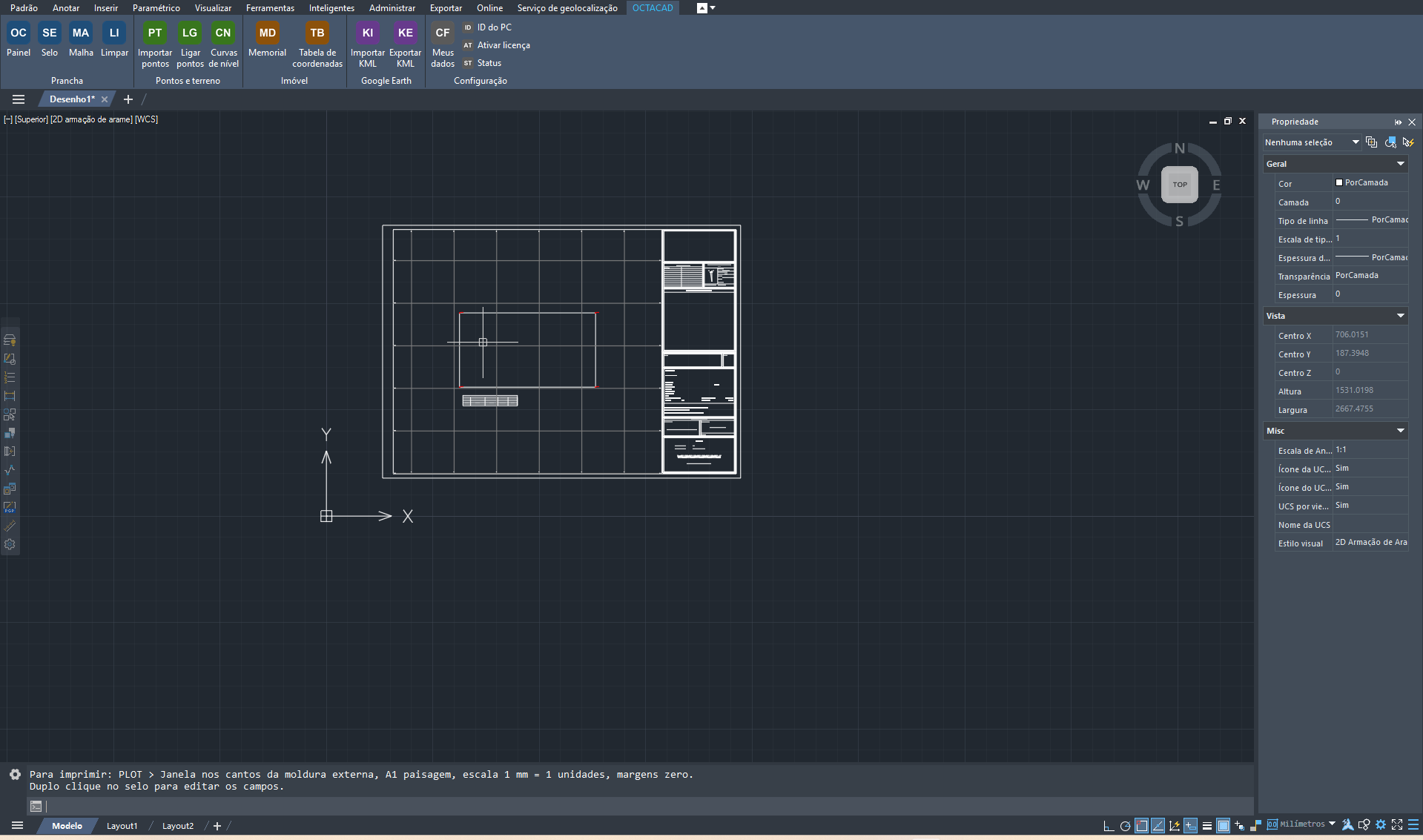
Task: Open the MD Memorial tool
Action: (267, 40)
